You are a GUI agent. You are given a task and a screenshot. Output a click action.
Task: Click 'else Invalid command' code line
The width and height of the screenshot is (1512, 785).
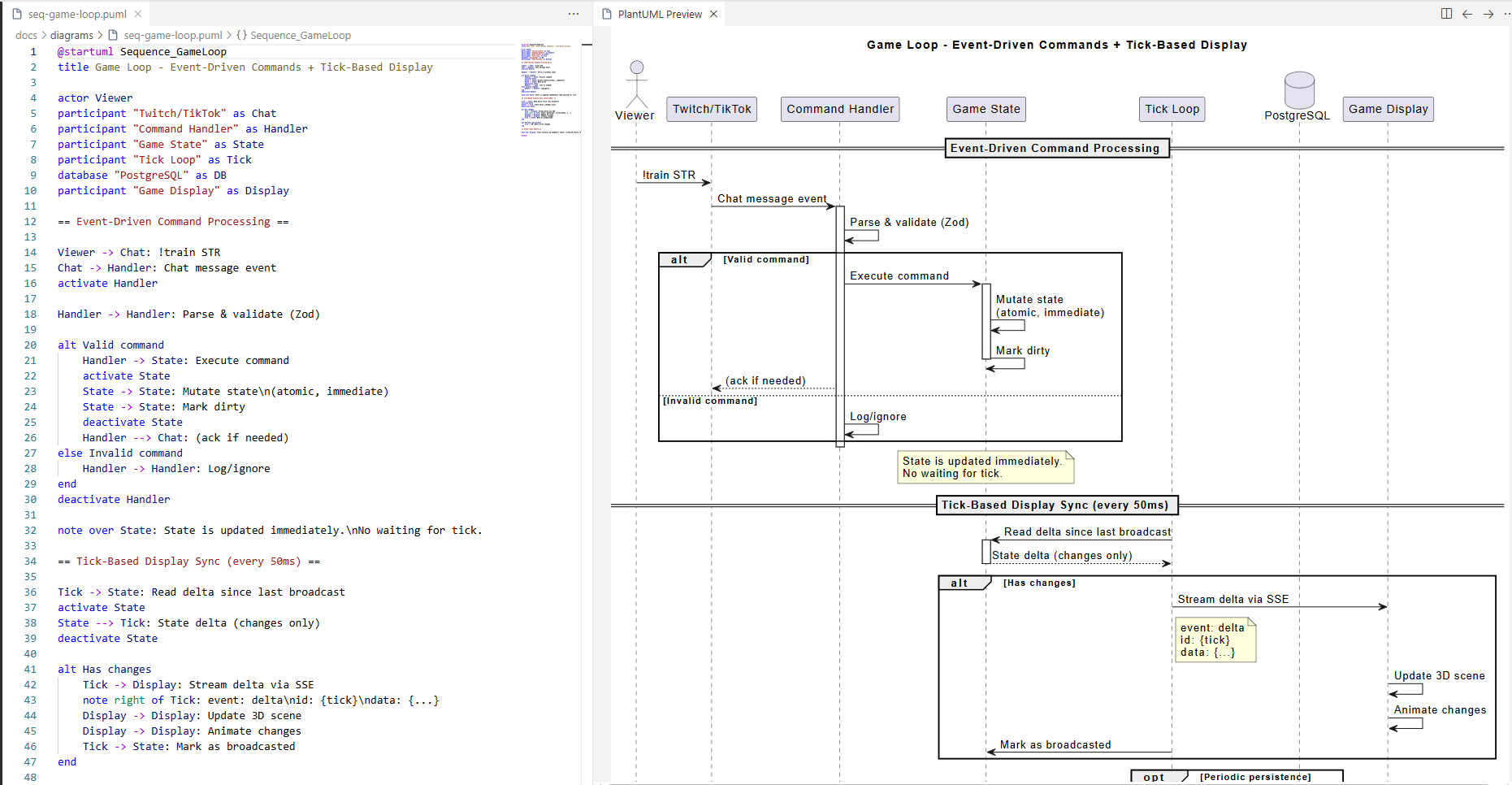tap(120, 453)
